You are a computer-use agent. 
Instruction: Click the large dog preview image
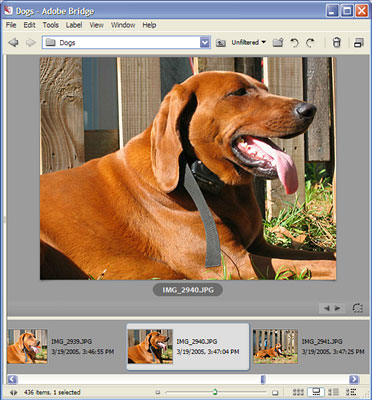tap(188, 168)
